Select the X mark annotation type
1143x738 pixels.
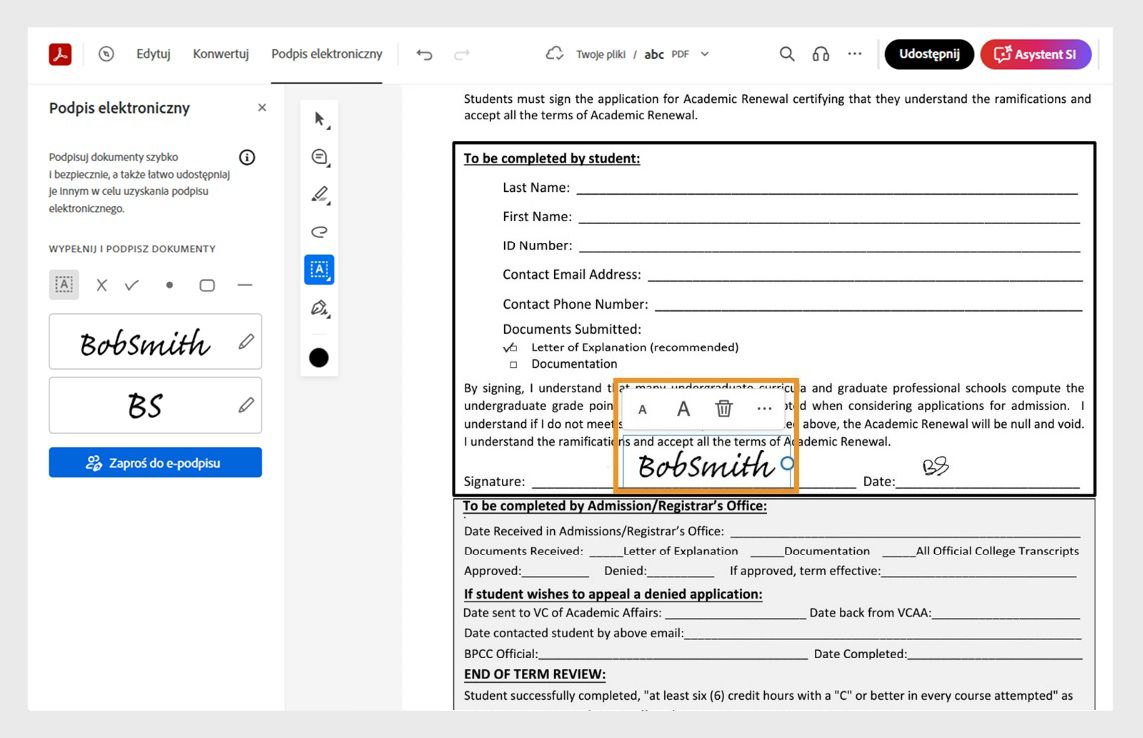tap(103, 284)
